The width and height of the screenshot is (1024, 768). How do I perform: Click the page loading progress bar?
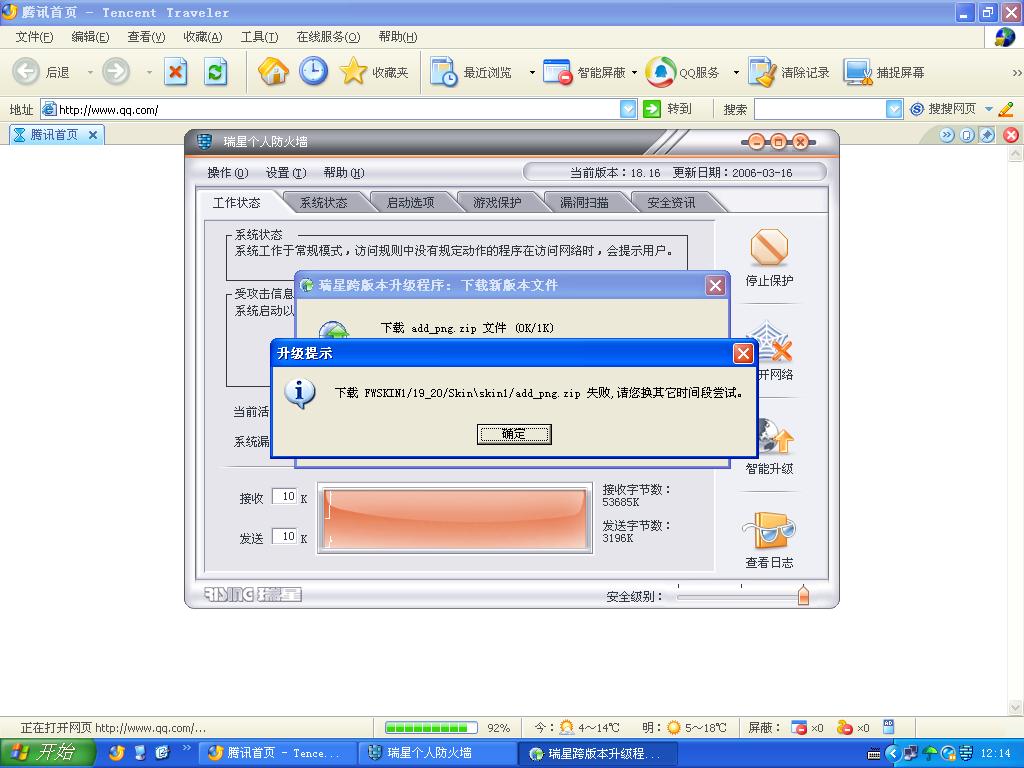431,728
